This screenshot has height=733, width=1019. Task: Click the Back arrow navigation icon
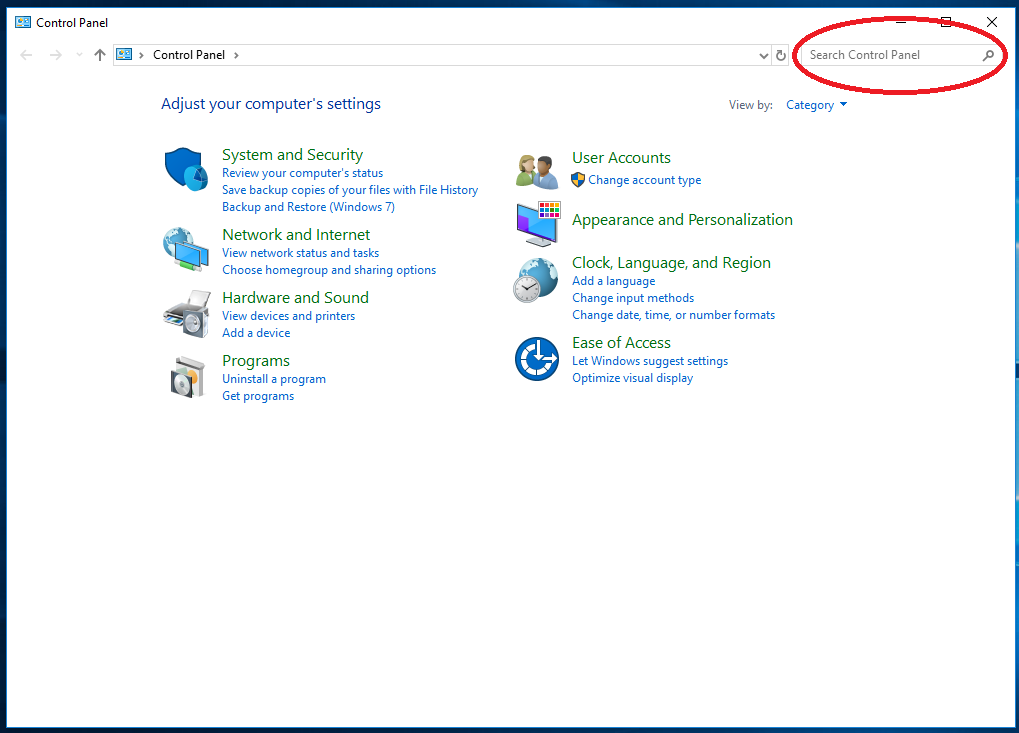pyautogui.click(x=26, y=55)
